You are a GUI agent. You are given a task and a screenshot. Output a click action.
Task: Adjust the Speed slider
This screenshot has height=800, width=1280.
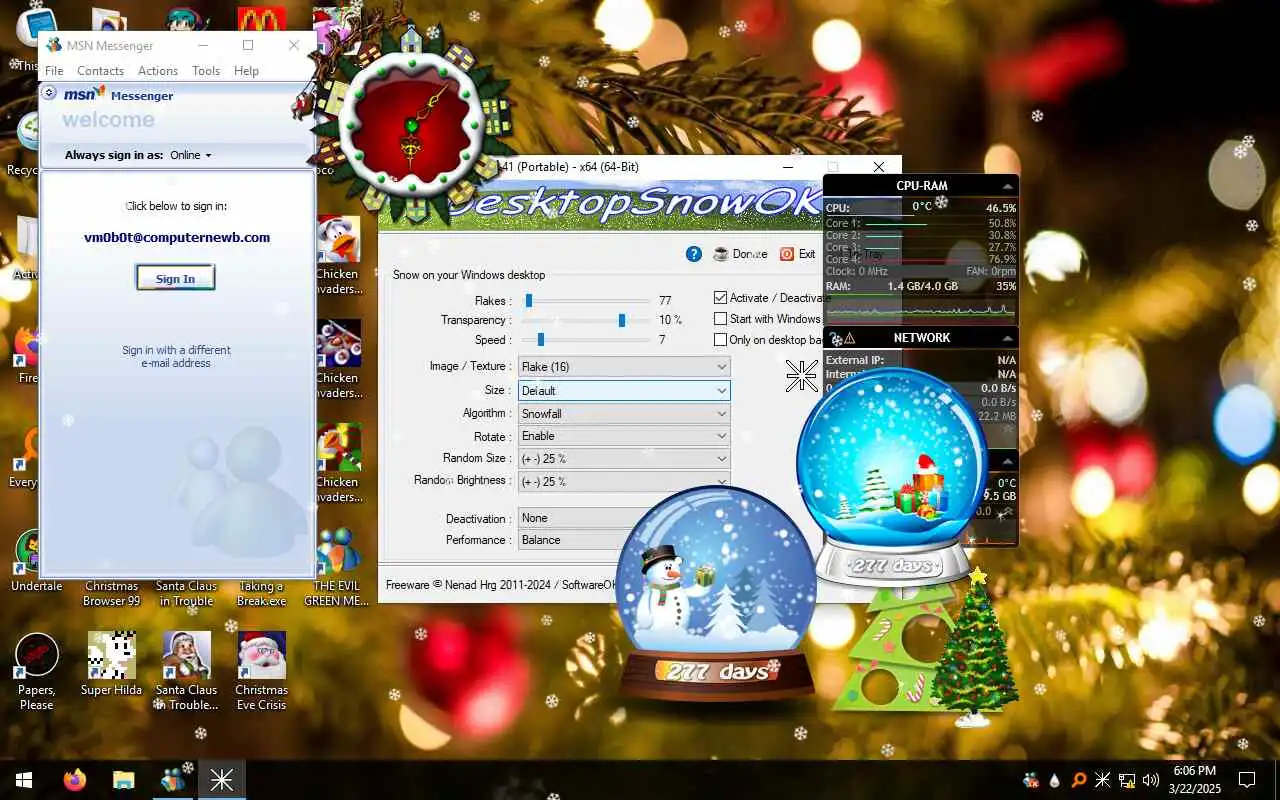584,340
